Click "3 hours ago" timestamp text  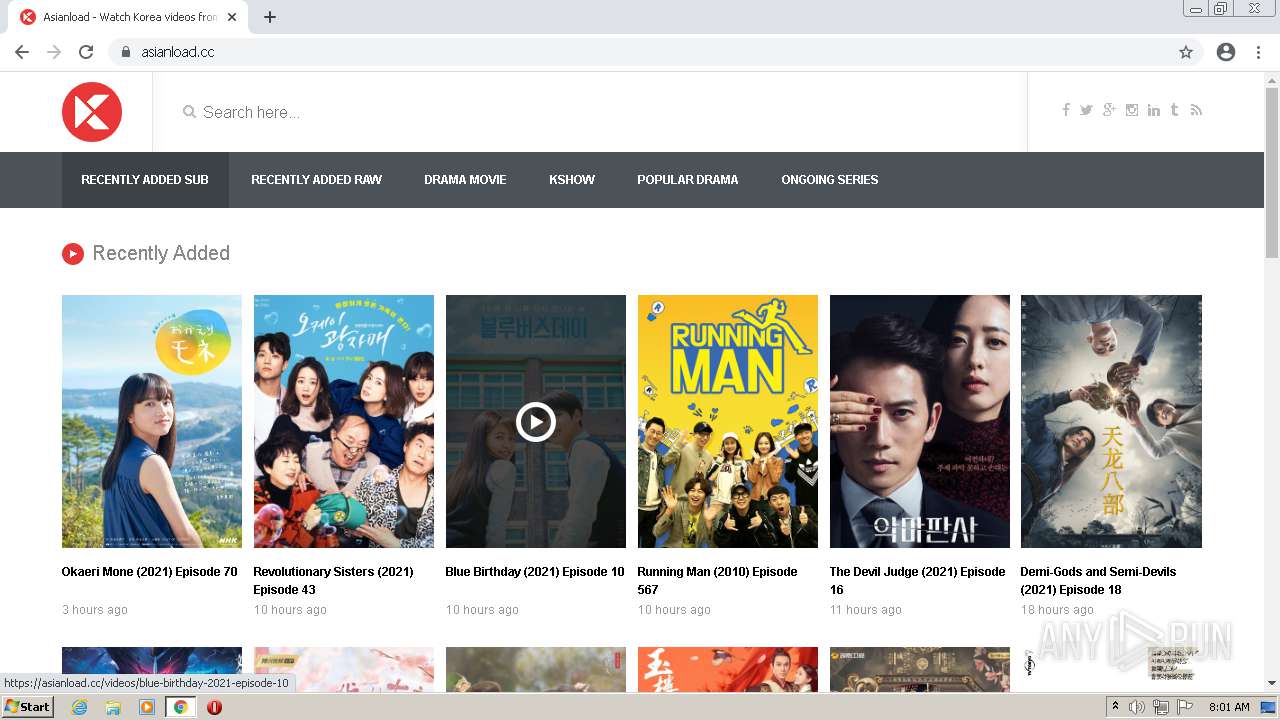(95, 610)
